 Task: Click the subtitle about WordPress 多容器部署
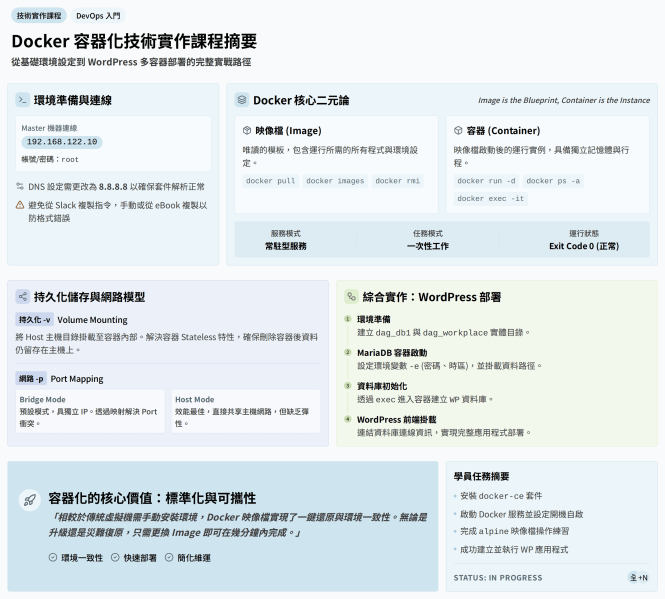click(131, 62)
